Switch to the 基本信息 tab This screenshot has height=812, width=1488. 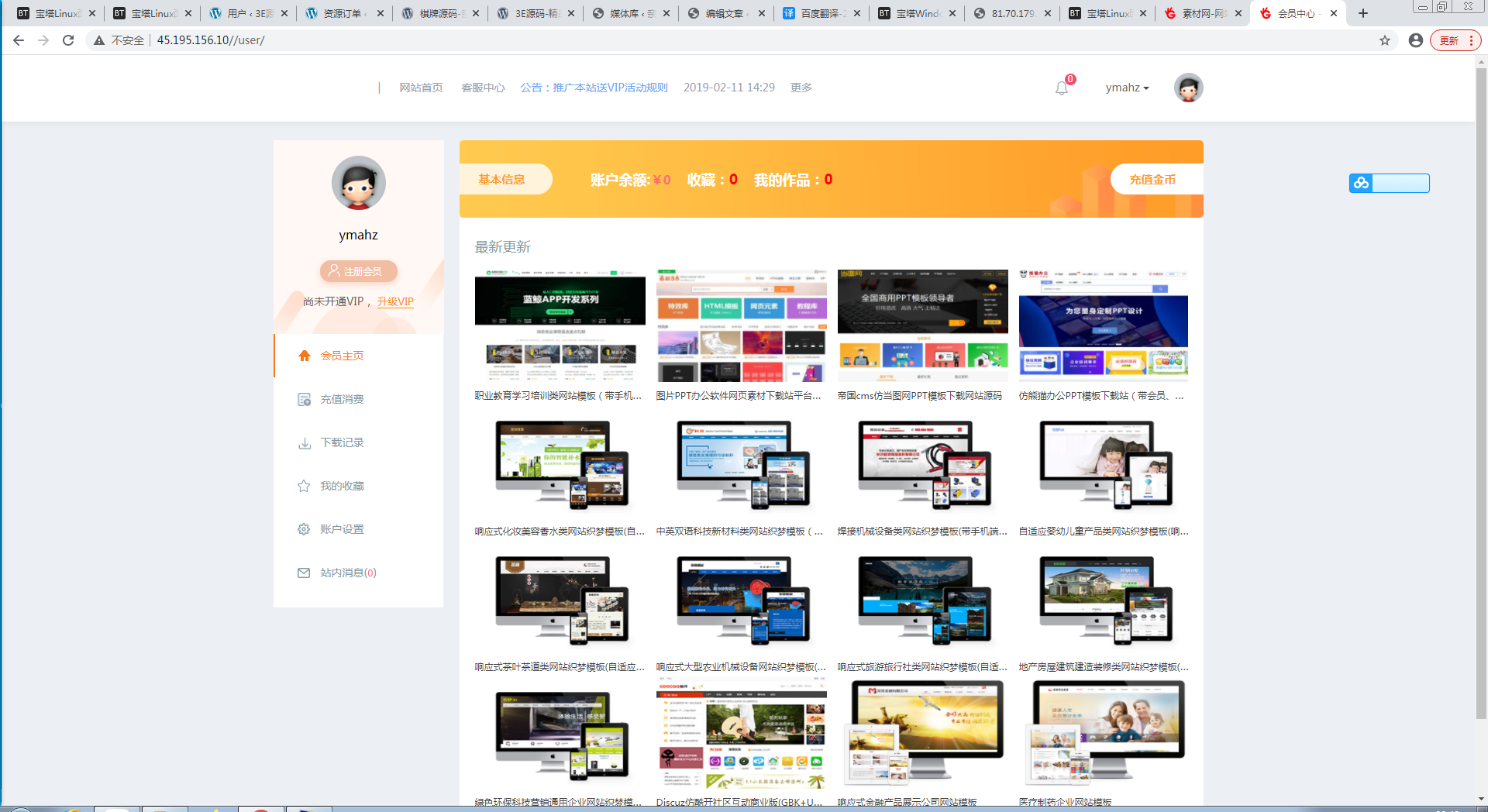pyautogui.click(x=505, y=179)
